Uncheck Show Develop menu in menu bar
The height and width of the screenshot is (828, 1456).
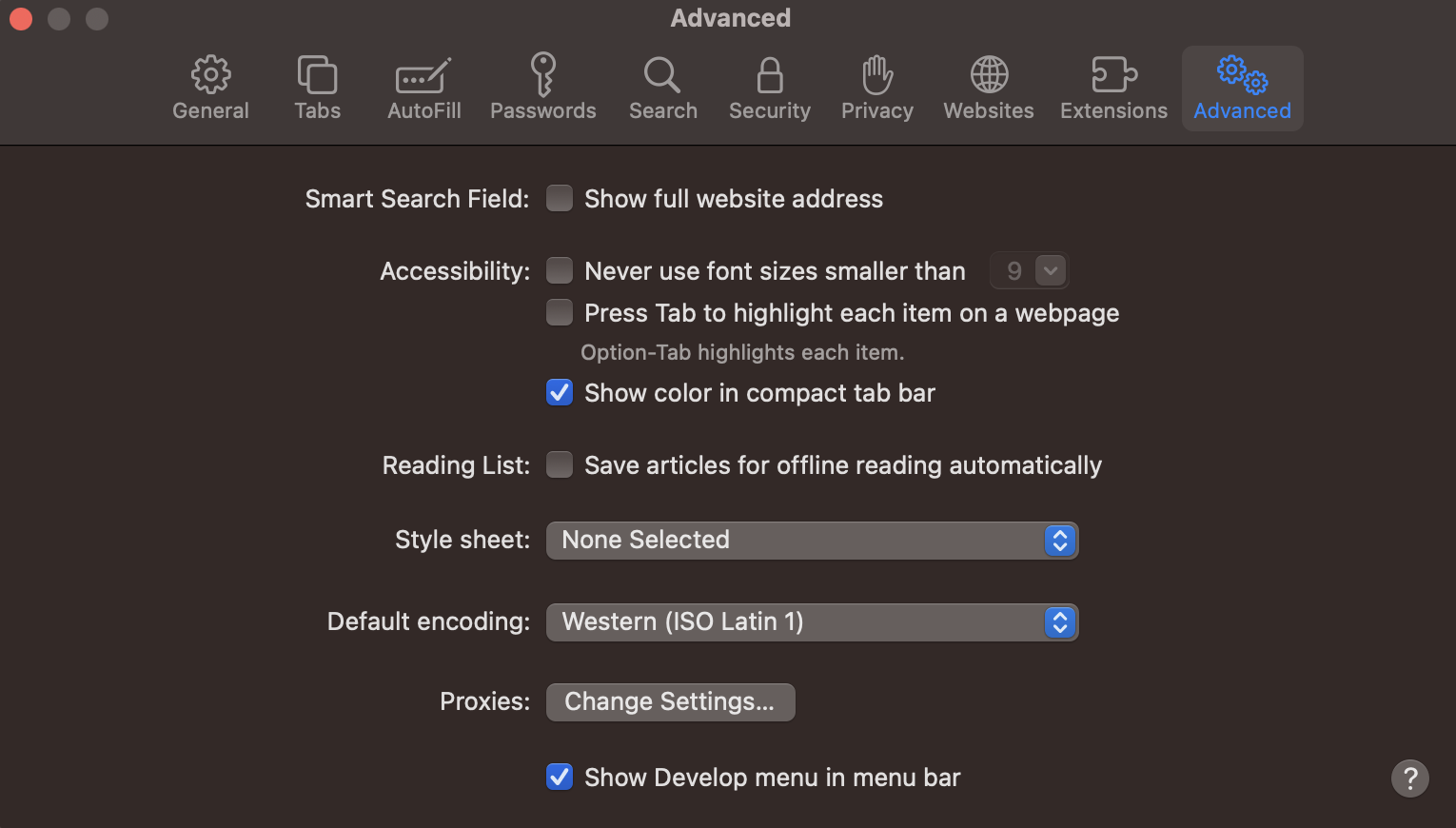pos(560,777)
